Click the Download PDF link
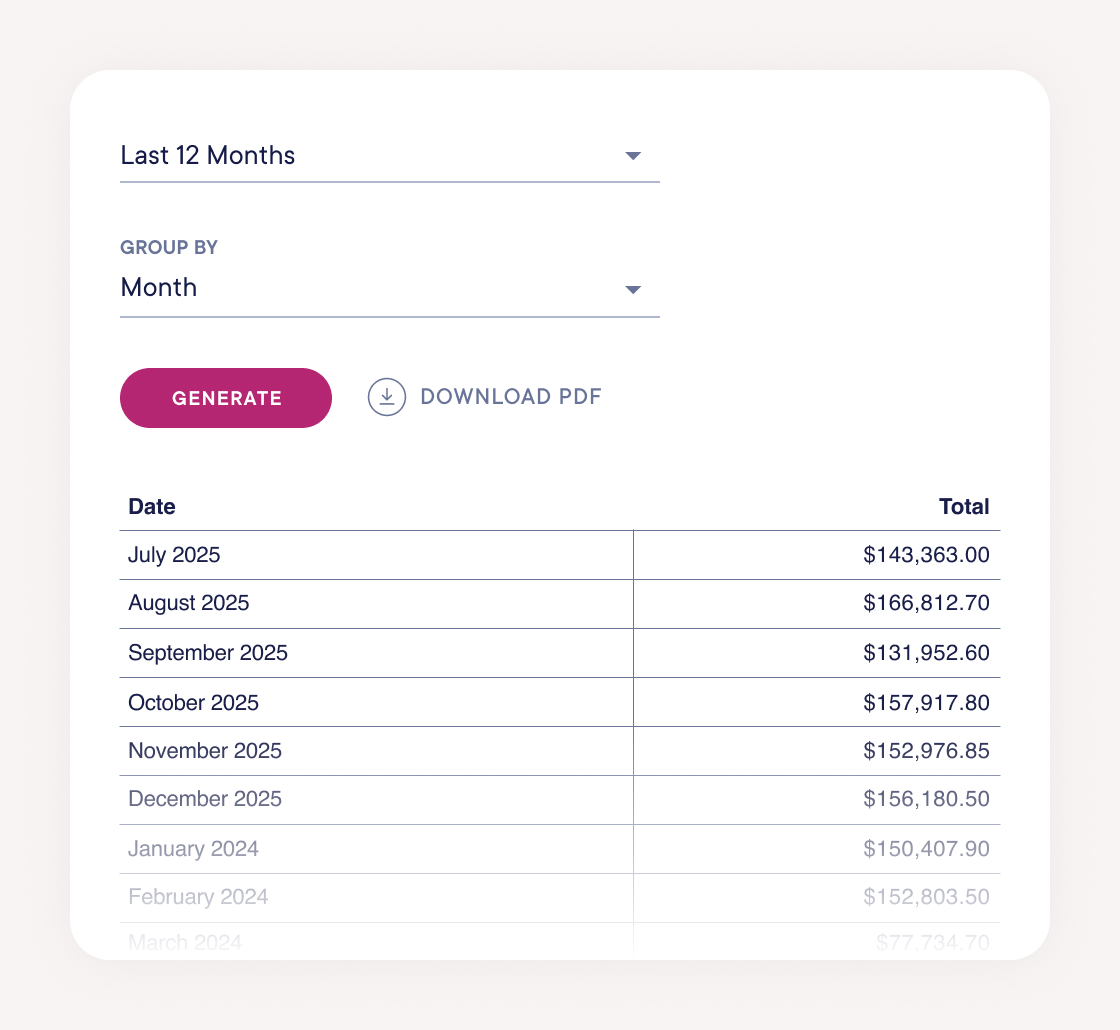 coord(510,396)
